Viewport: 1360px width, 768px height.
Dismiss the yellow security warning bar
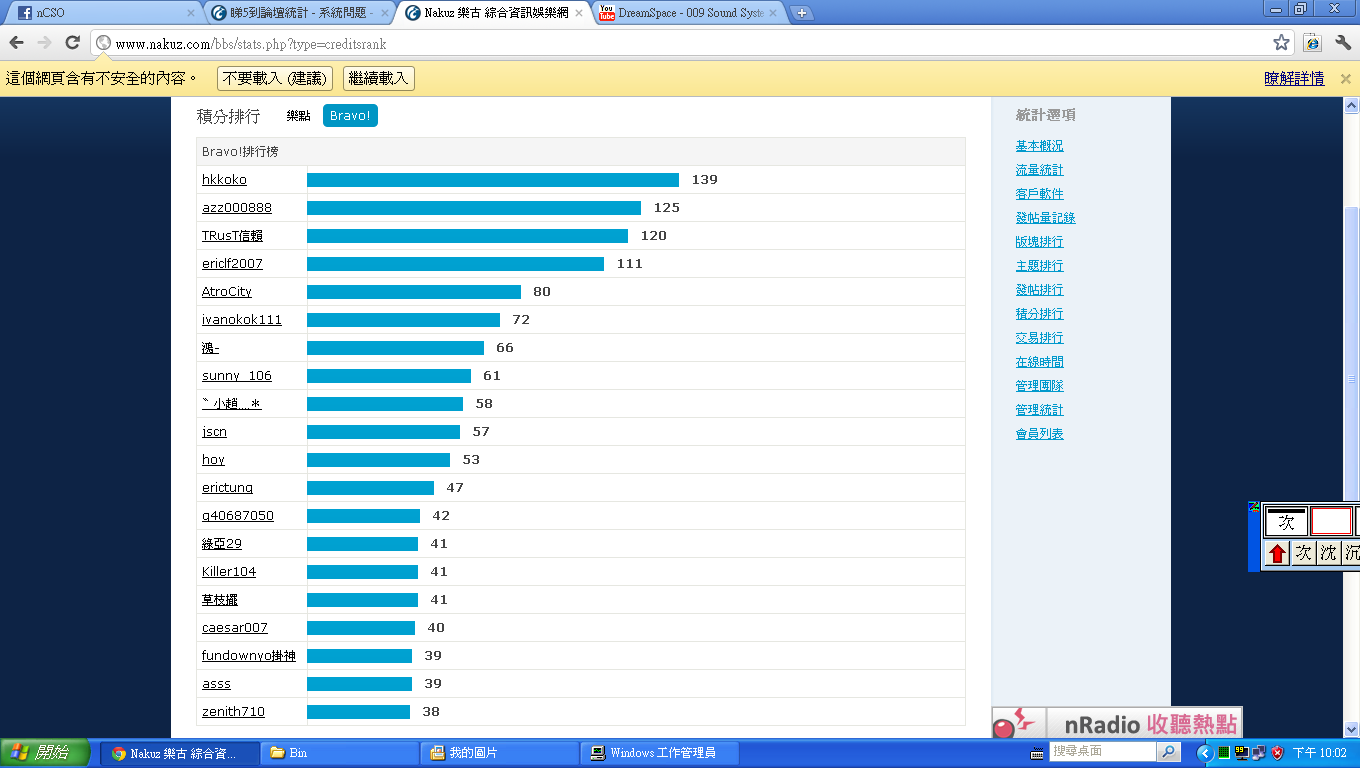click(x=1345, y=79)
